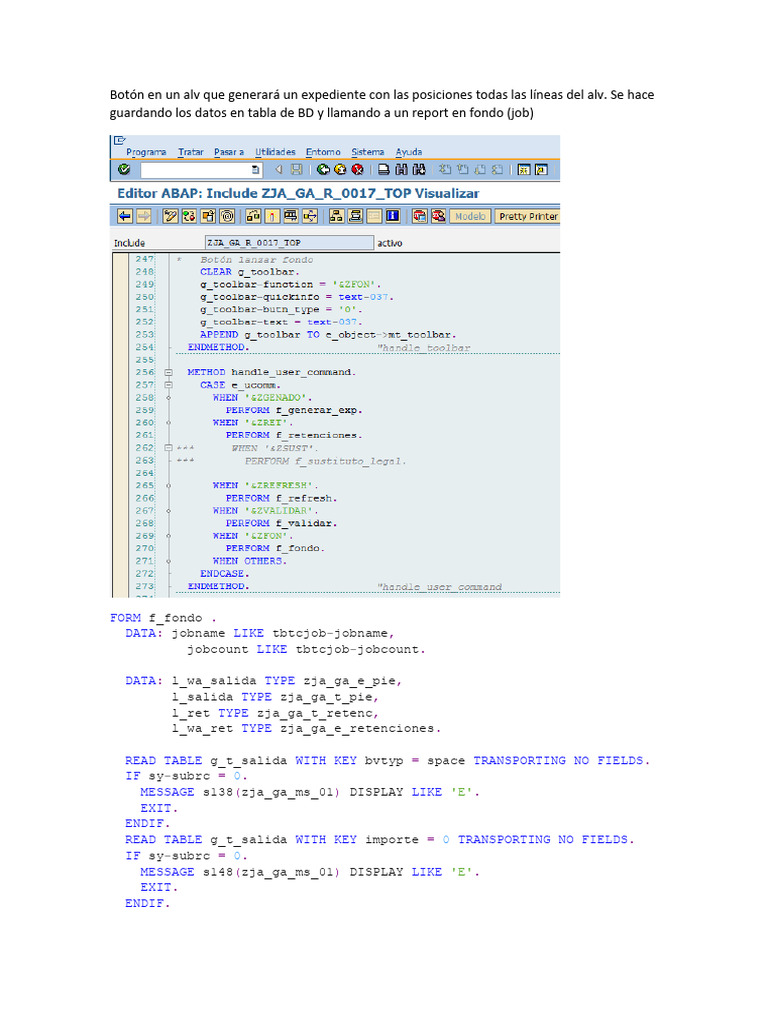Open the Programa menu
Viewport: 768px width, 1024px height.
coord(146,152)
